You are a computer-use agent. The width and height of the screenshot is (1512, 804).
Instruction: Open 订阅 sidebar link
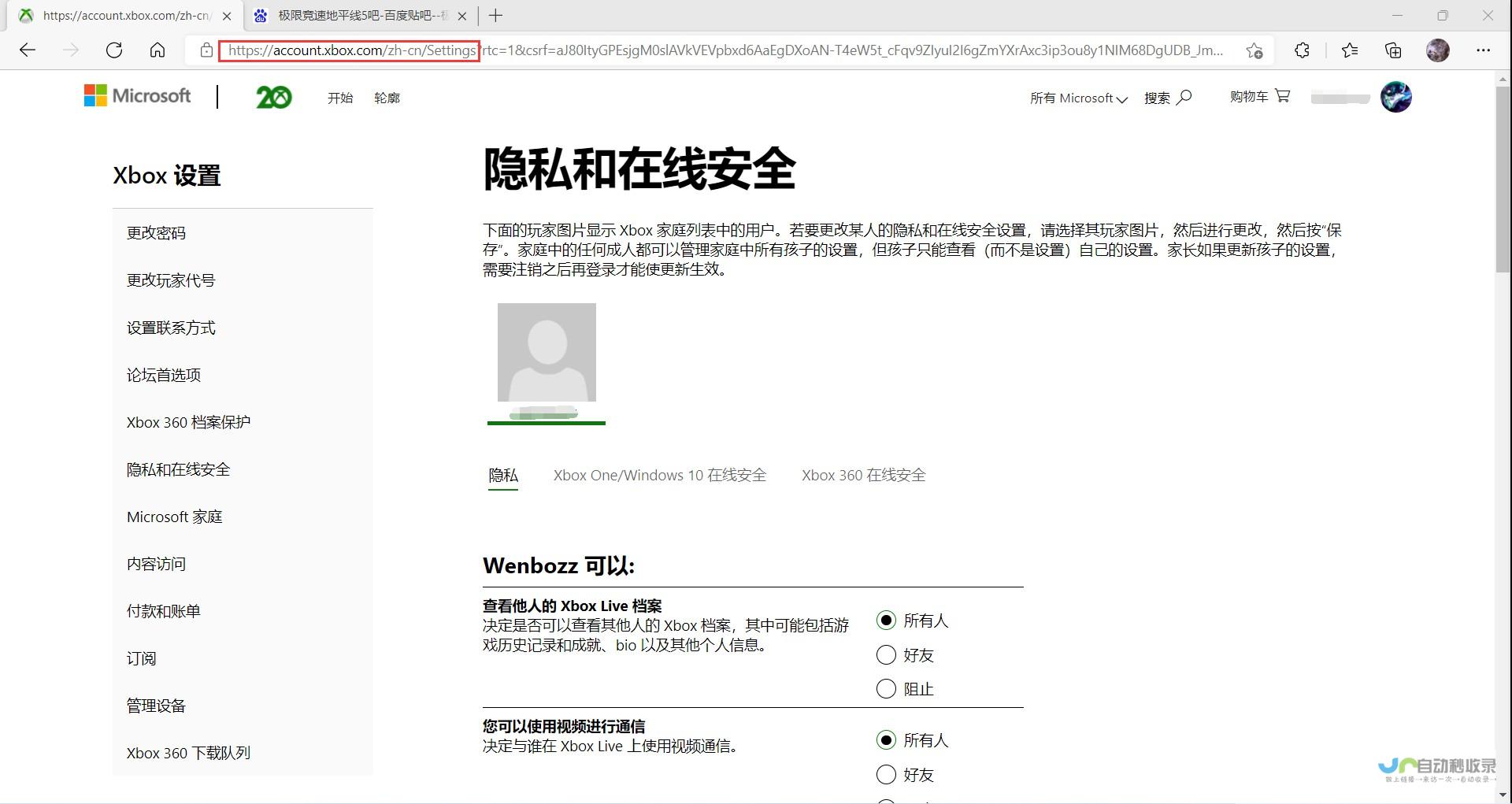point(142,658)
